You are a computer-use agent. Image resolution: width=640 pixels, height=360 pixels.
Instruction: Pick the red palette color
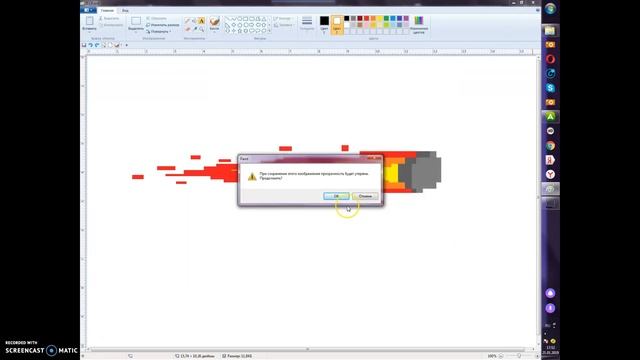pyautogui.click(x=367, y=18)
